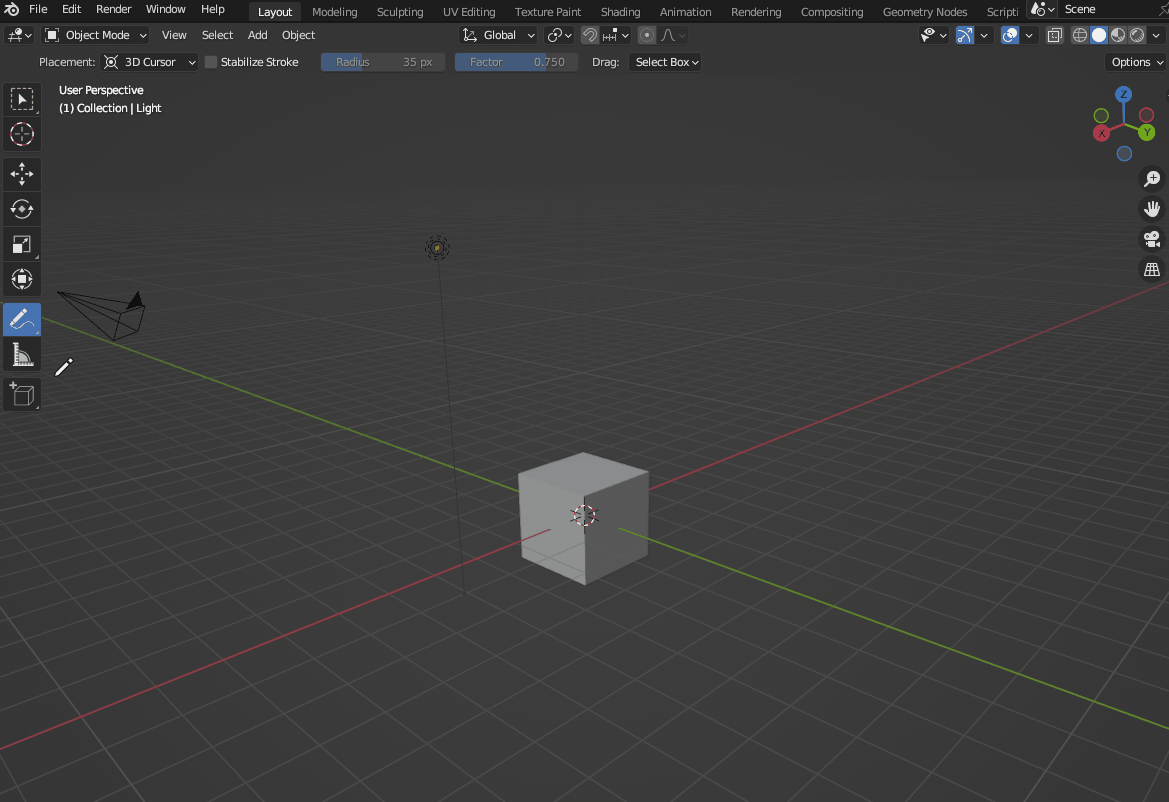The height and width of the screenshot is (802, 1169).
Task: Open Options dropdown
Action: point(1135,62)
